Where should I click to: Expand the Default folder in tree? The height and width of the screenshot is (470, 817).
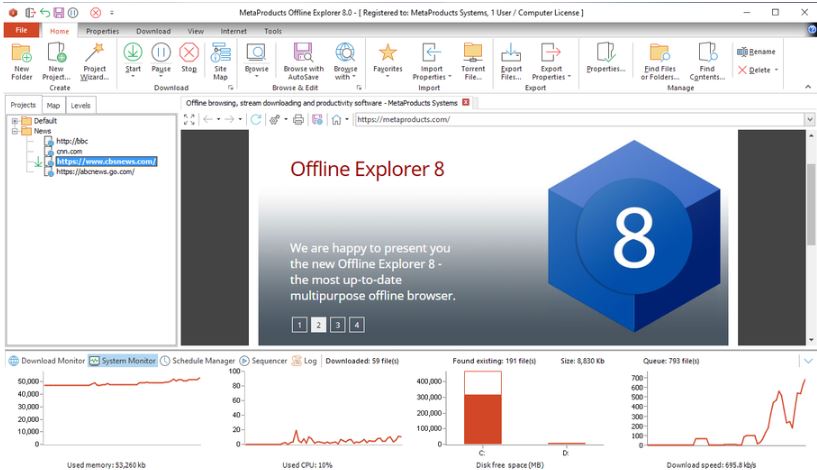tap(15, 121)
